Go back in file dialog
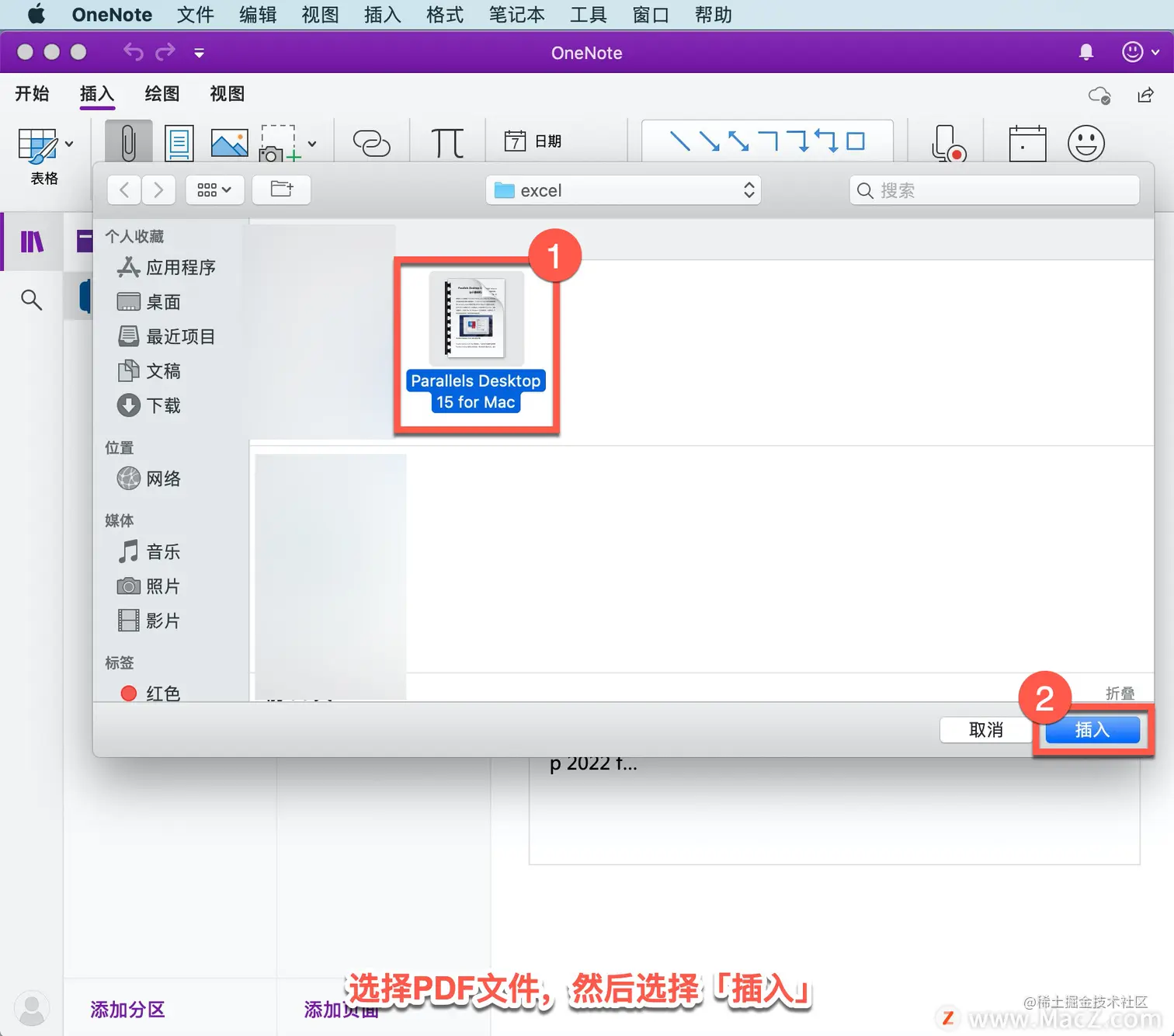The image size is (1174, 1036). tap(124, 190)
